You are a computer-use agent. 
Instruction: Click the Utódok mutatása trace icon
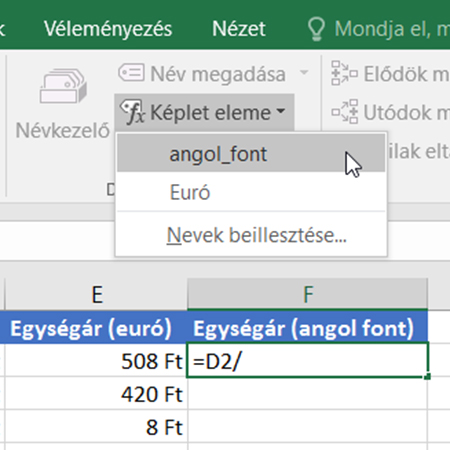pos(344,112)
